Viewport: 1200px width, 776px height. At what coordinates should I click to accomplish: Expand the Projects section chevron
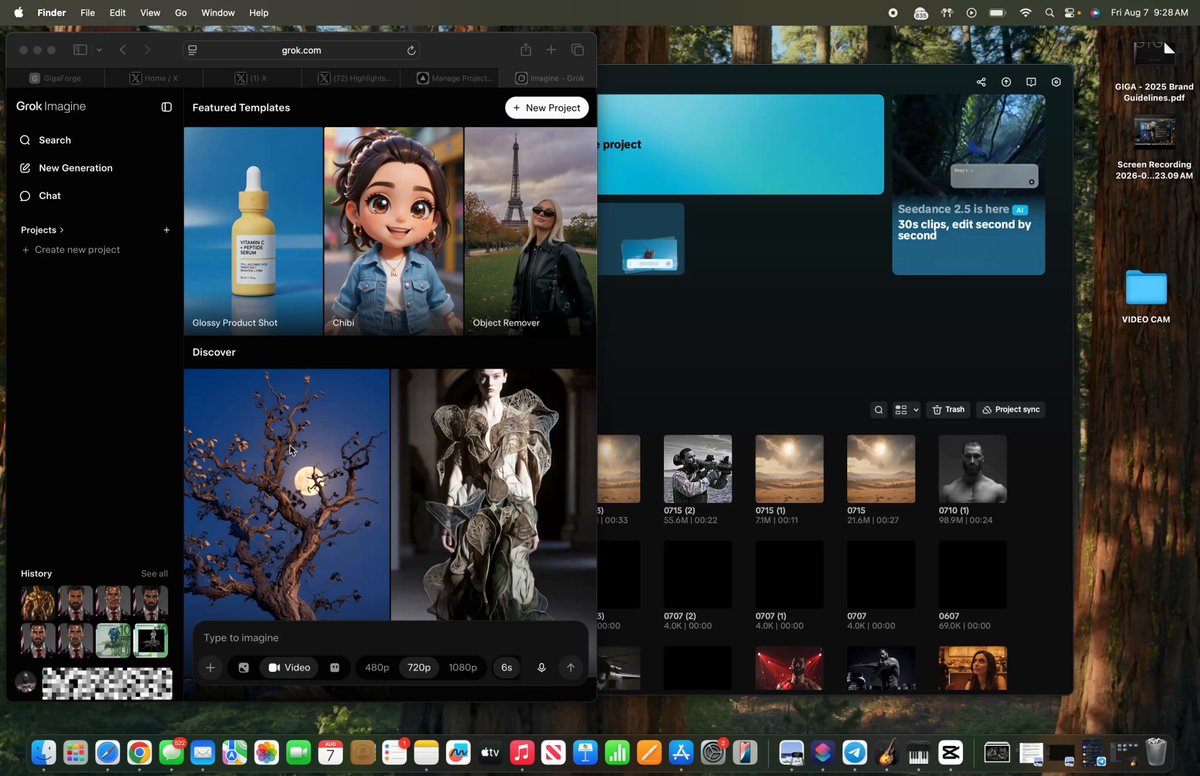(62, 230)
